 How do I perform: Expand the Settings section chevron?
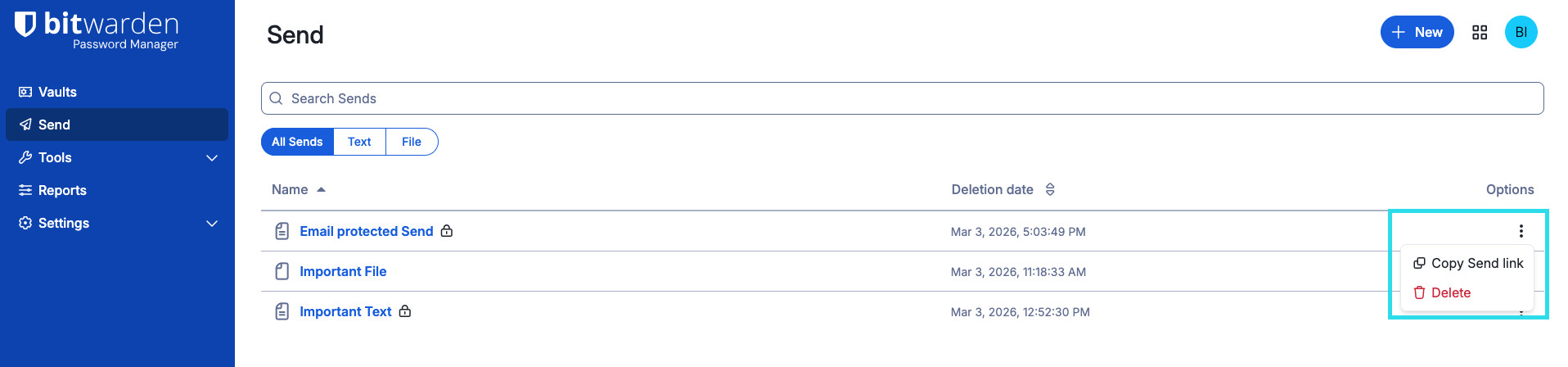click(212, 223)
